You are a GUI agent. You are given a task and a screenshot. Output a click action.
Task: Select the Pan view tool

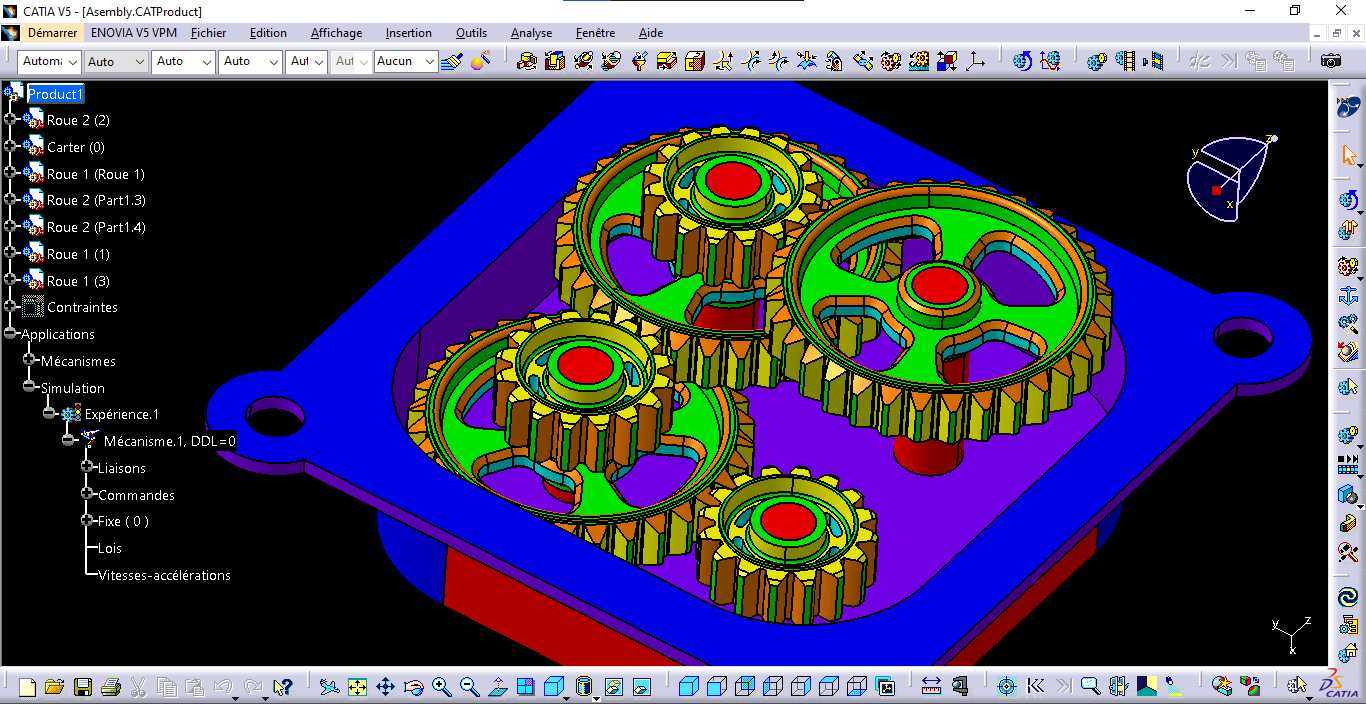[385, 687]
